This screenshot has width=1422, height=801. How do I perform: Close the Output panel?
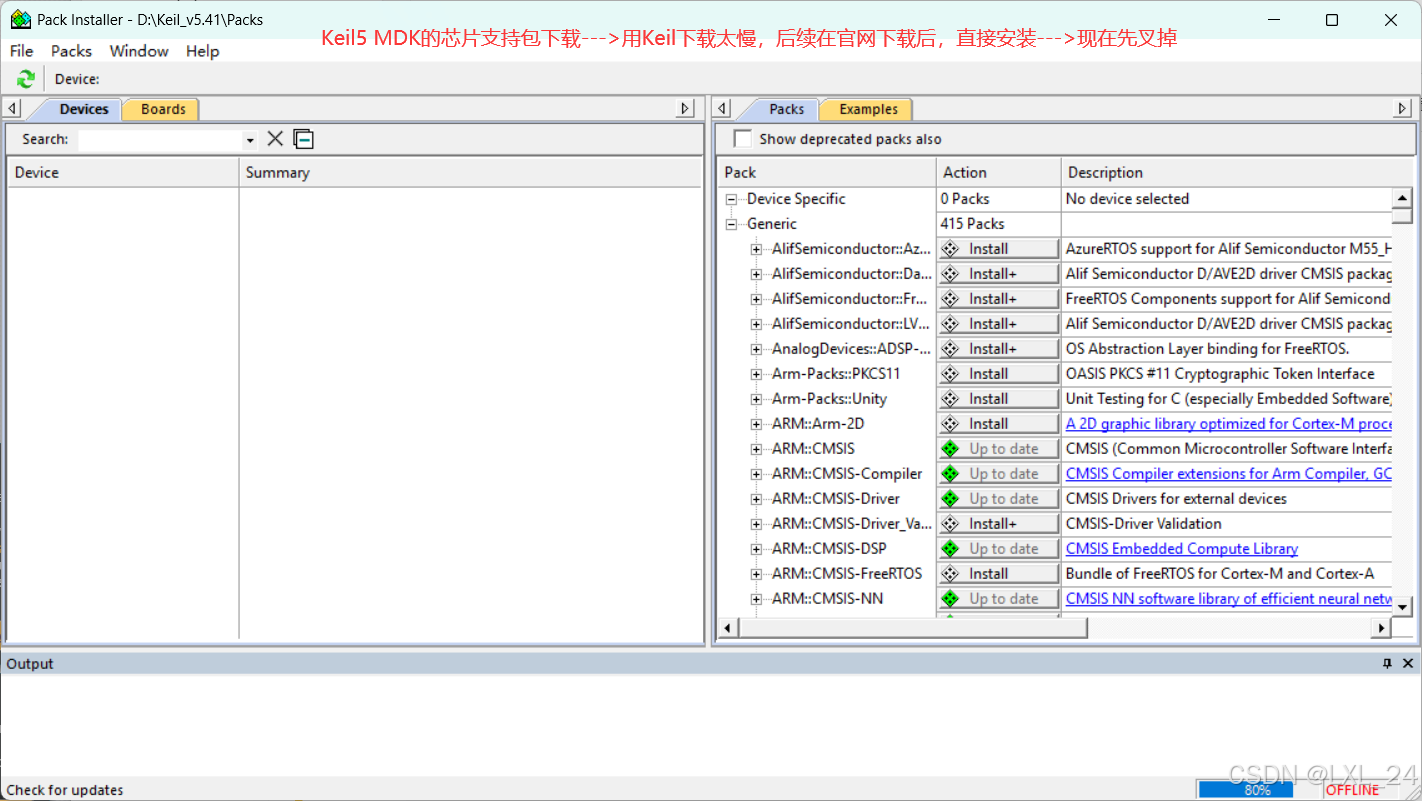(1408, 664)
